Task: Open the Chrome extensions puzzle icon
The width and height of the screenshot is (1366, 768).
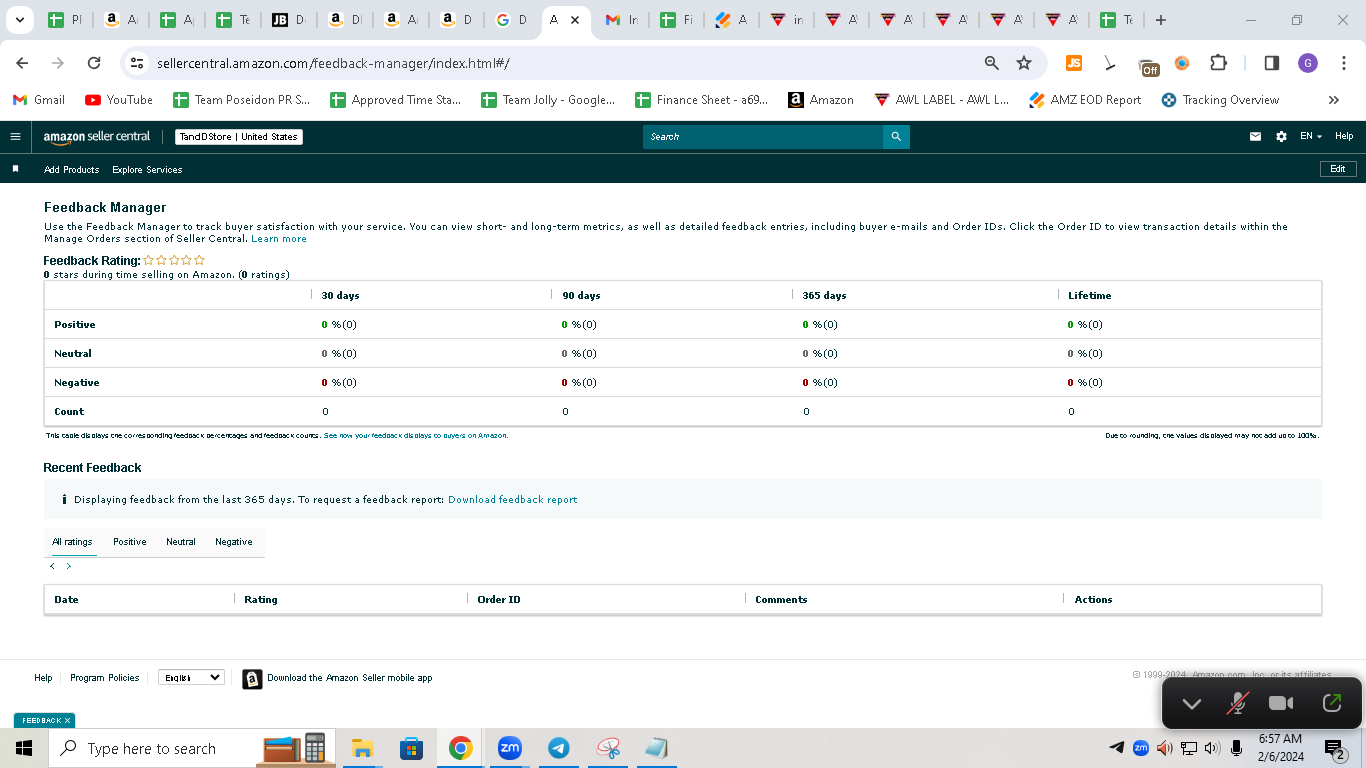Action: click(x=1218, y=63)
